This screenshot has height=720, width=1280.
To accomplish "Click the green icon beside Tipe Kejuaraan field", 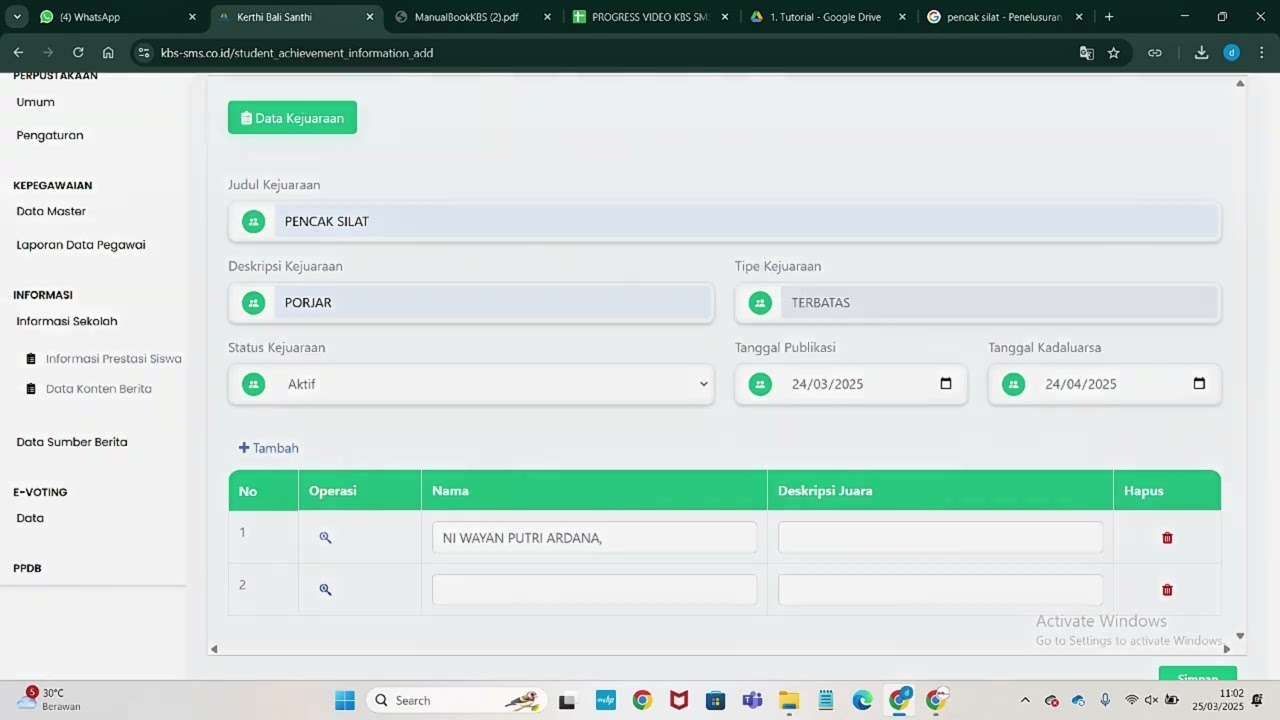I will (761, 303).
